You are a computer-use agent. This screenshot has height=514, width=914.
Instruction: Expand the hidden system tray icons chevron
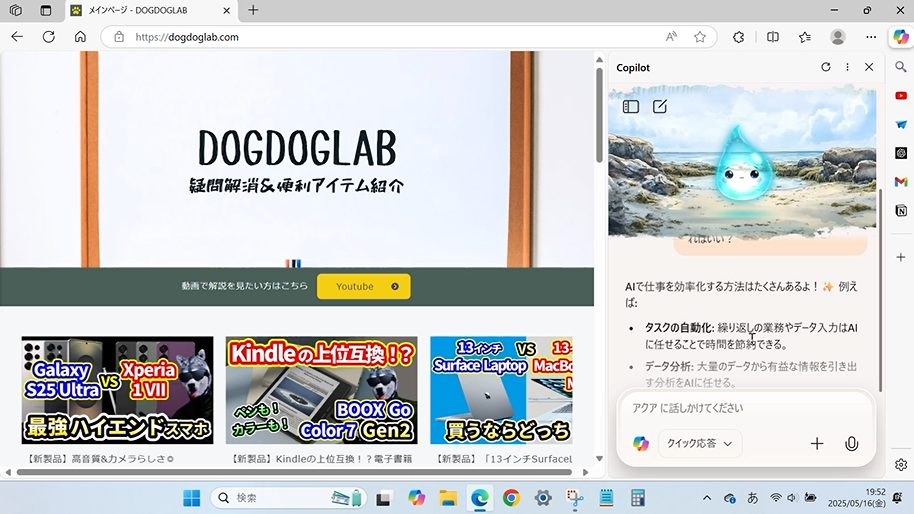coord(707,498)
